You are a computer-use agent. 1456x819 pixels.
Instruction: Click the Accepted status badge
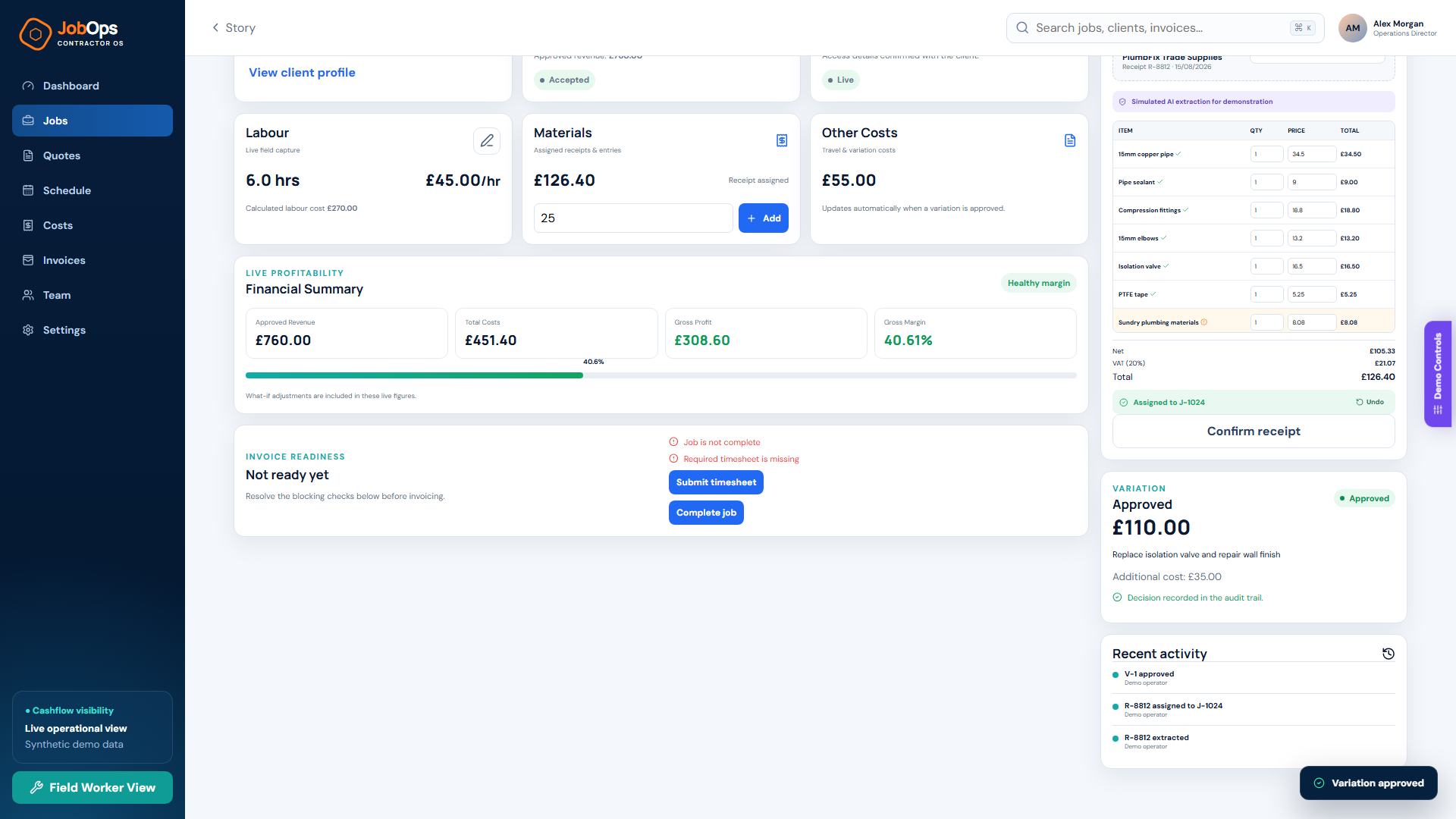point(564,80)
